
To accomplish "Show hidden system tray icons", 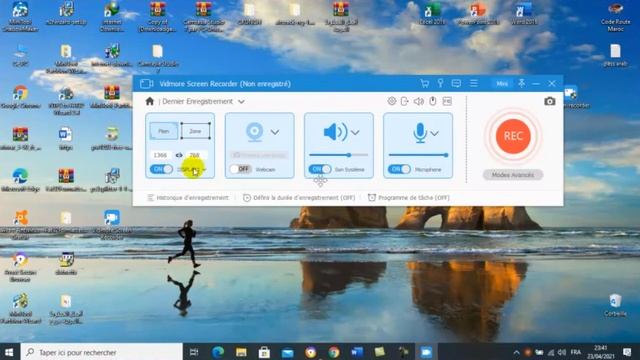I will (516, 352).
